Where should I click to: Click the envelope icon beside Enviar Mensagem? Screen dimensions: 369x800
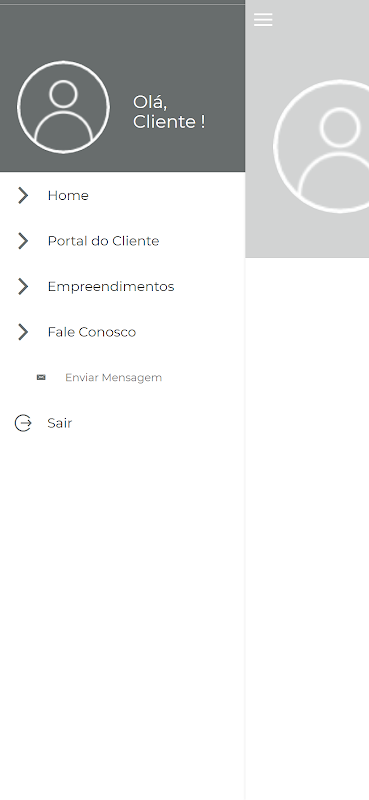(41, 378)
